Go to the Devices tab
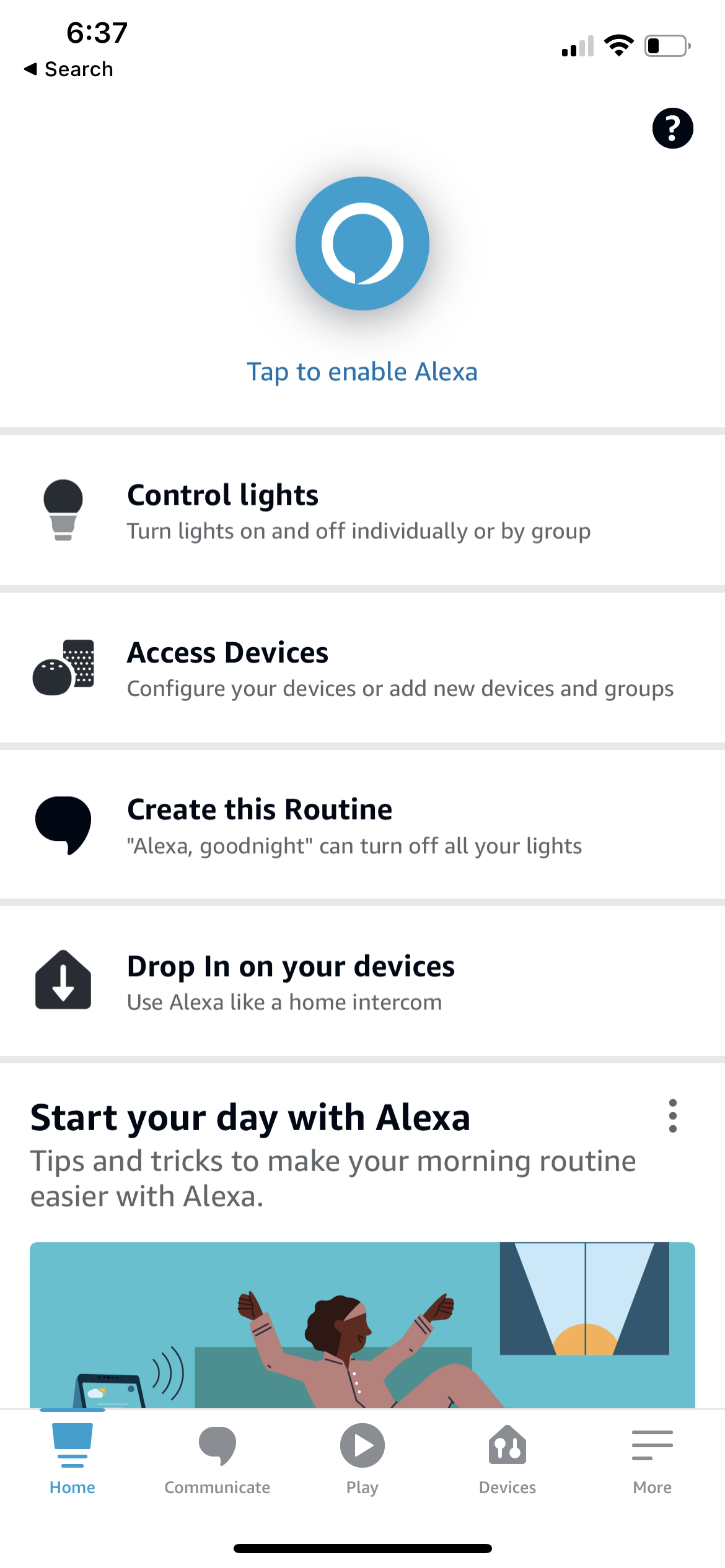Image resolution: width=725 pixels, height=1568 pixels. point(507,1459)
